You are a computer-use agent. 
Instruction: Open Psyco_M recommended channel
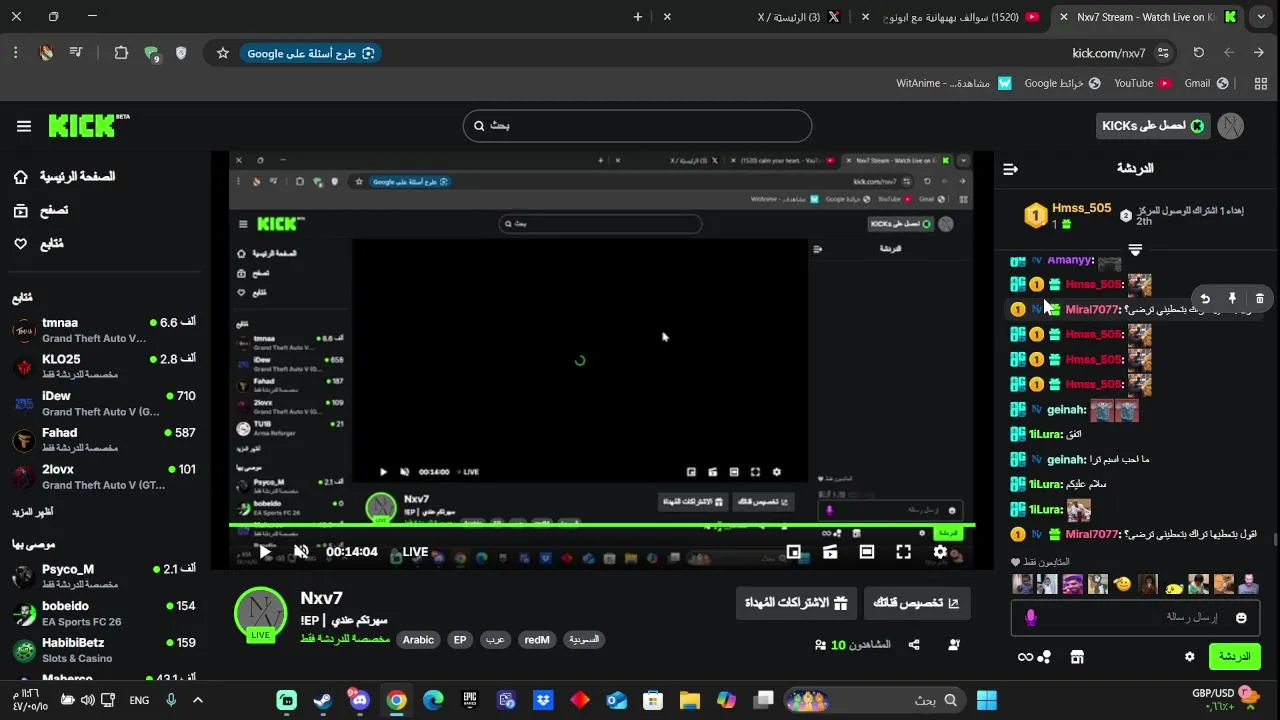[x=104, y=576]
